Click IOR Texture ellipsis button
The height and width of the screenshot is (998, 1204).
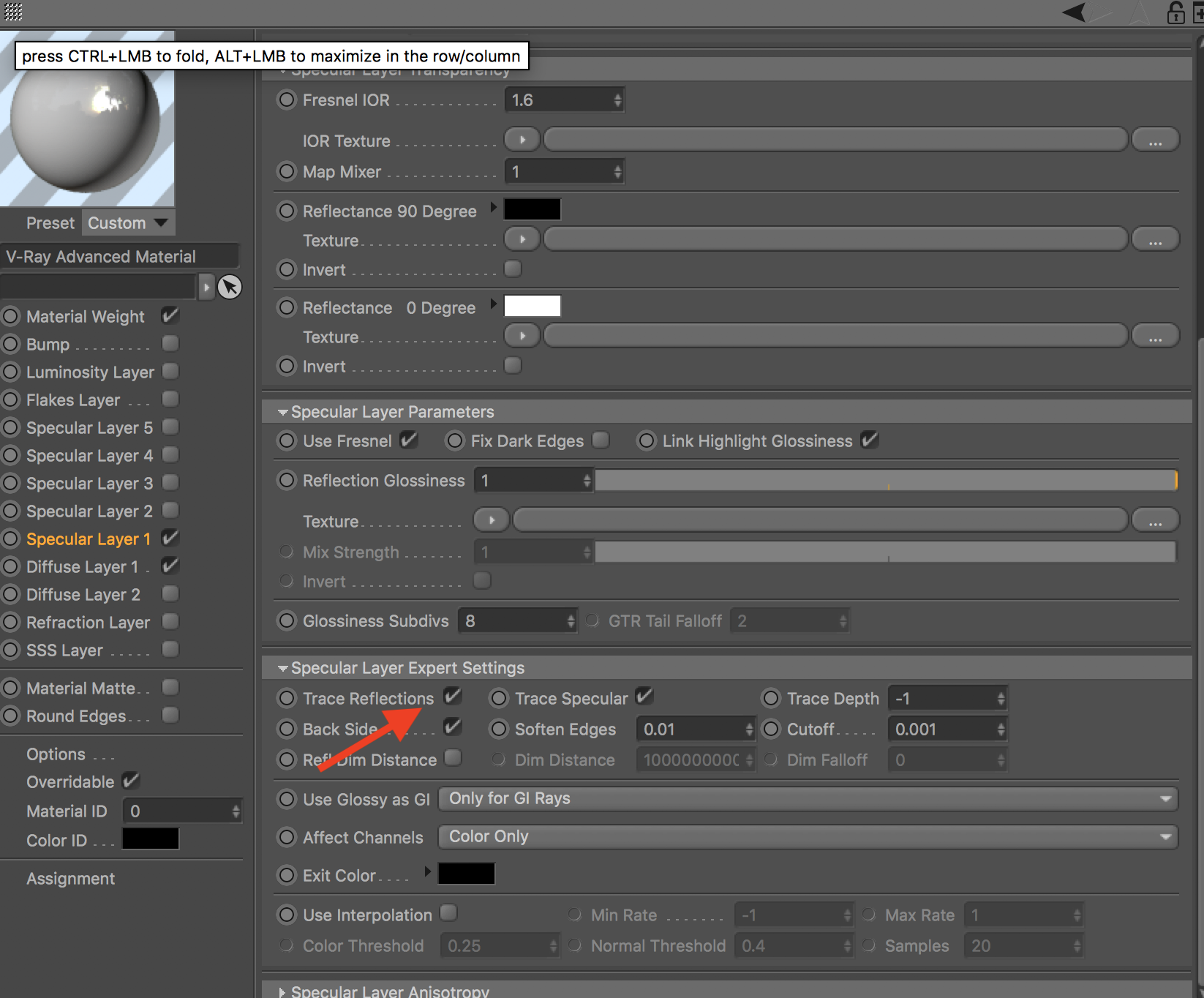click(x=1155, y=140)
